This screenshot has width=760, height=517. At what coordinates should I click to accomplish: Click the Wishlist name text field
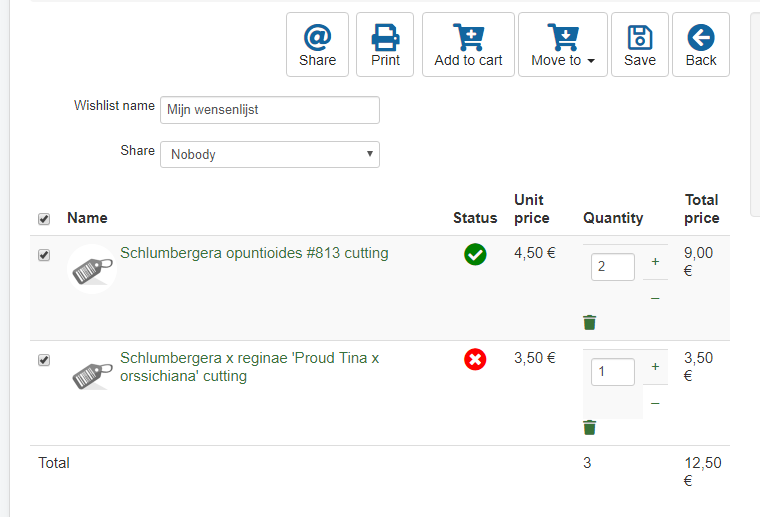click(x=270, y=110)
